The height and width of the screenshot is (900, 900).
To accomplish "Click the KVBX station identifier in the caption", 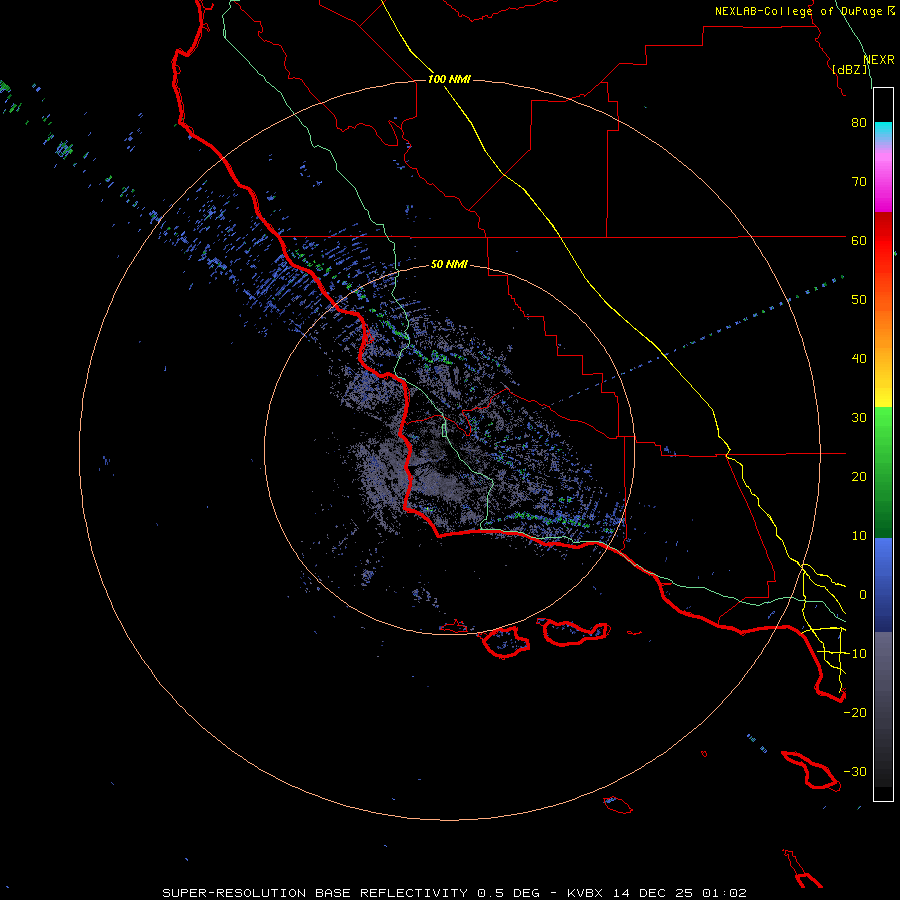I will [587, 893].
